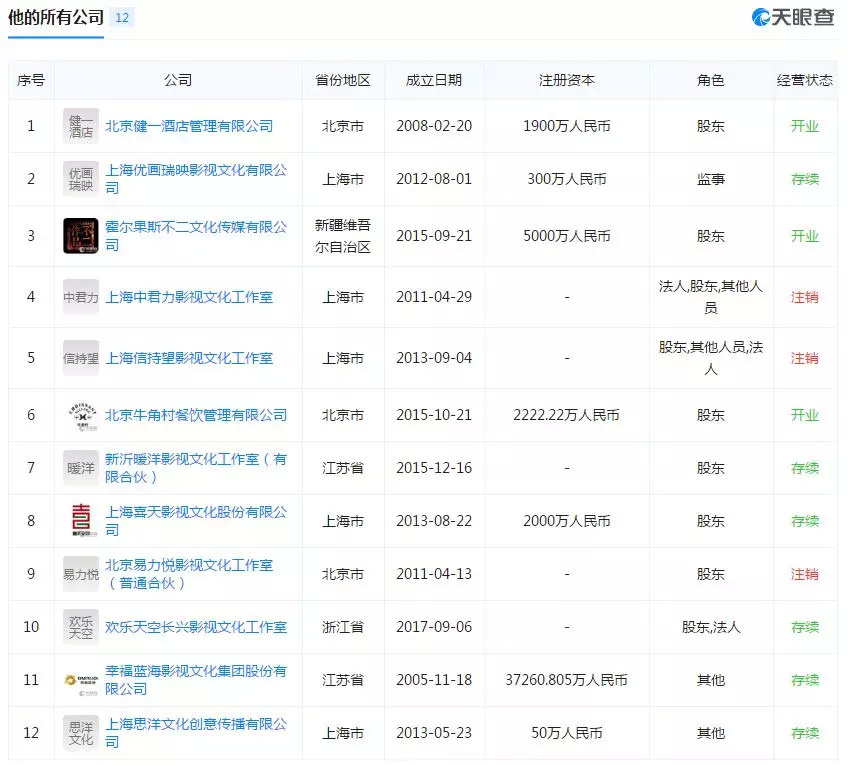Select capital cell 2000万人民币

point(566,521)
